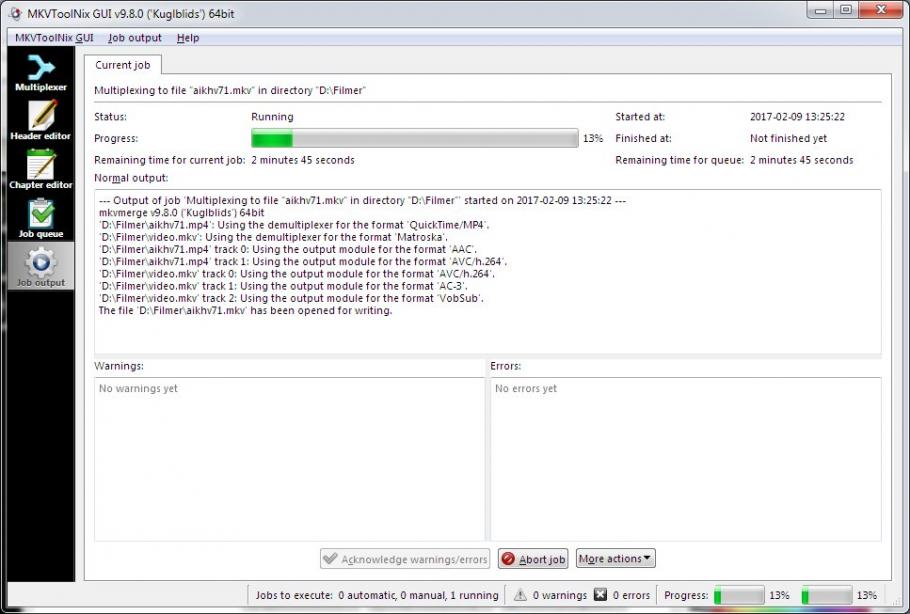Click inside the Warnings list box
910x614 pixels.
tap(289, 459)
